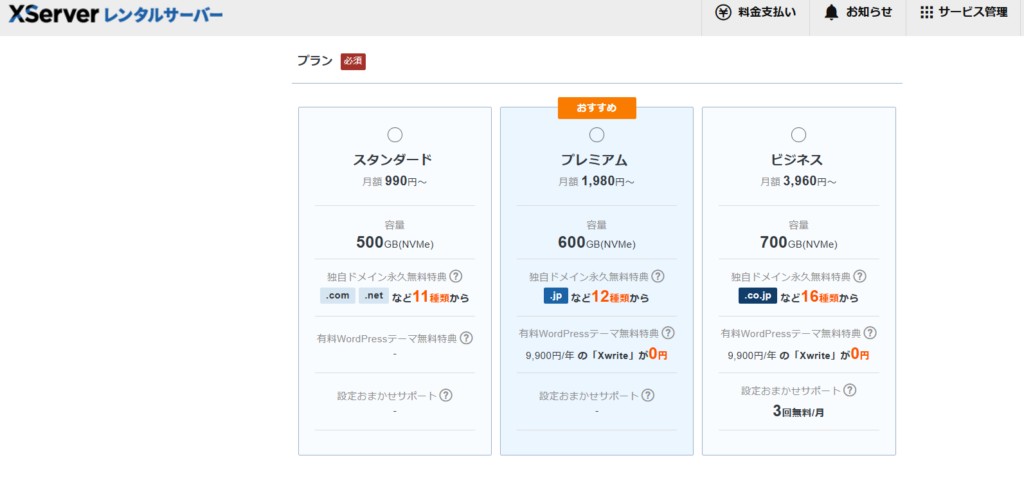
Task: Click the bell notification icon
Action: point(831,13)
